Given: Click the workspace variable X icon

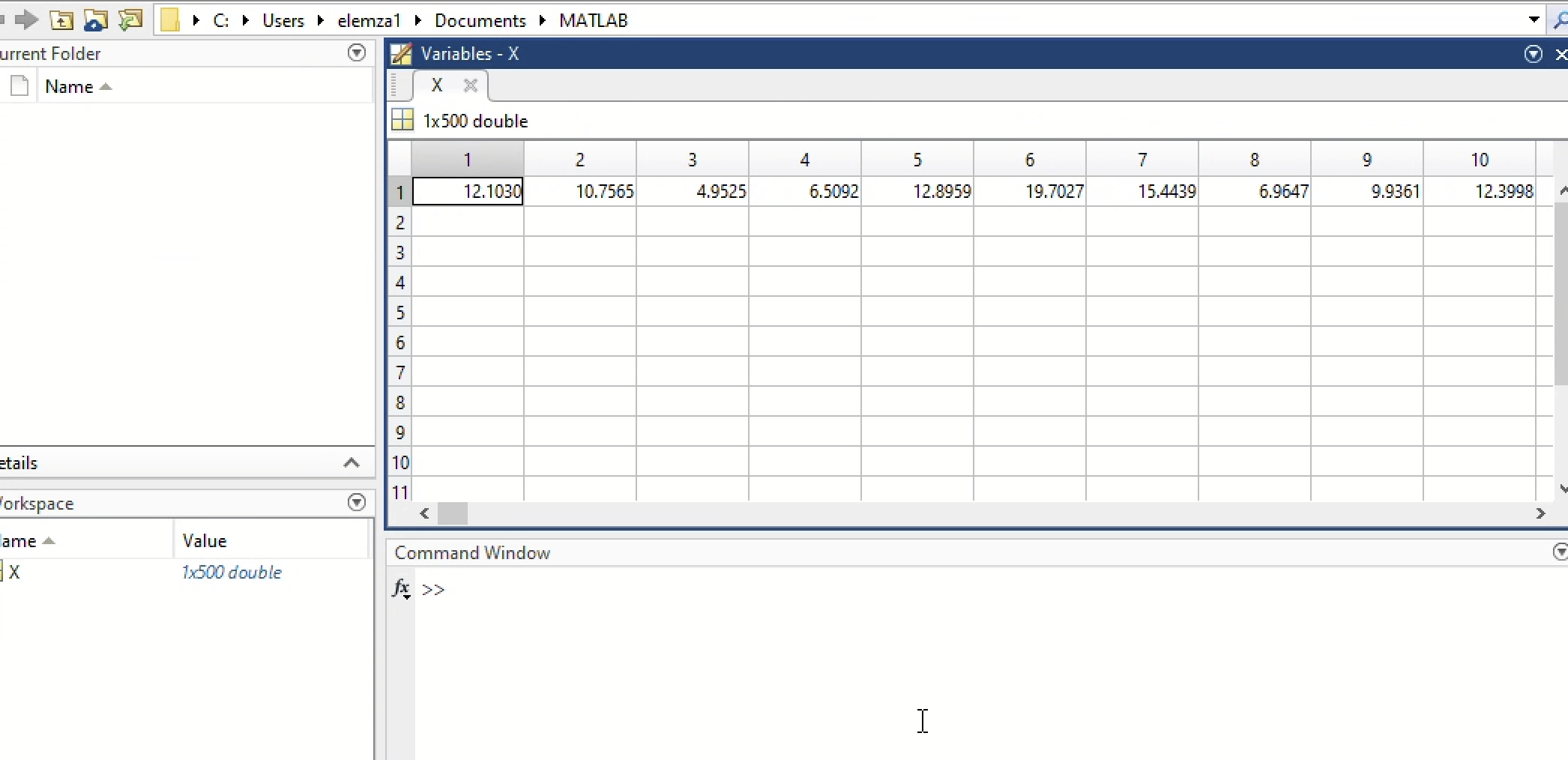Looking at the screenshot, I should pos(1,572).
